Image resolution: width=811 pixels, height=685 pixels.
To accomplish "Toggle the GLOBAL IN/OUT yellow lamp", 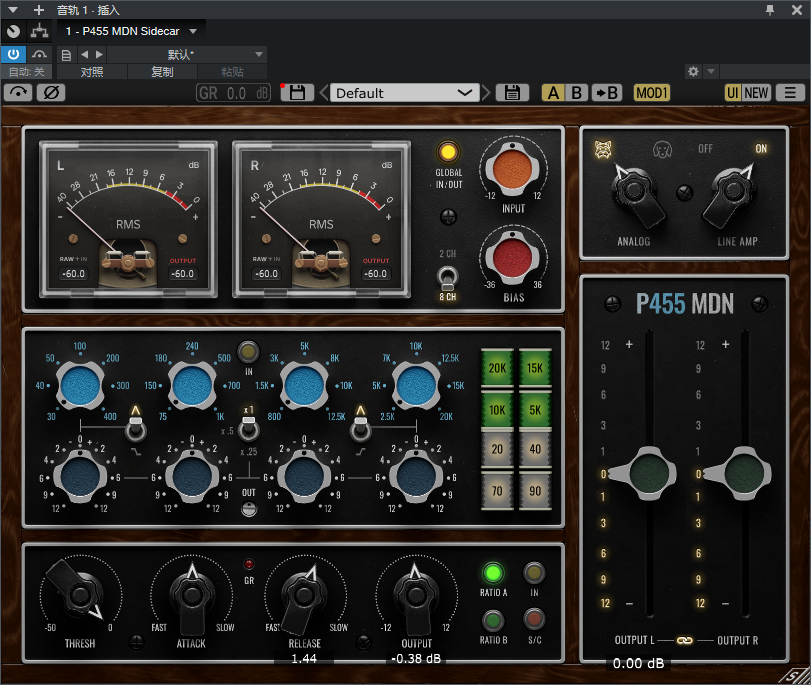I will 448,152.
